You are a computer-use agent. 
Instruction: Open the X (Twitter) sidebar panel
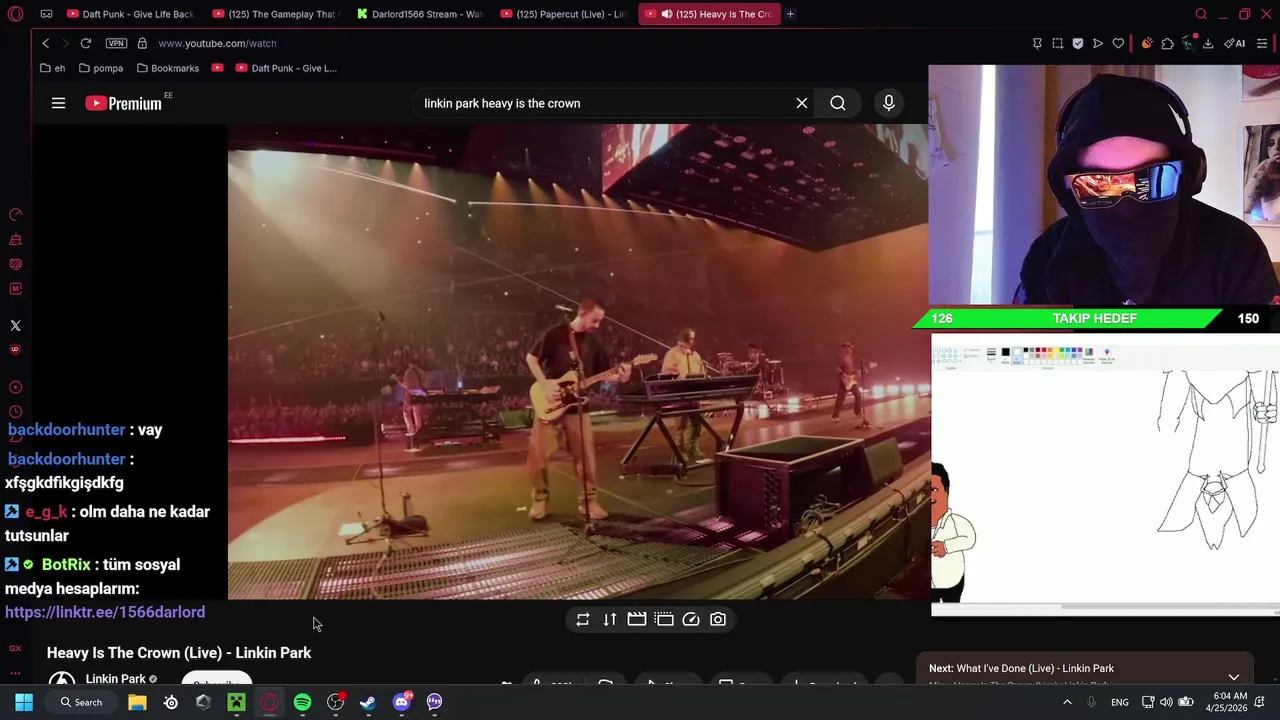[x=15, y=325]
